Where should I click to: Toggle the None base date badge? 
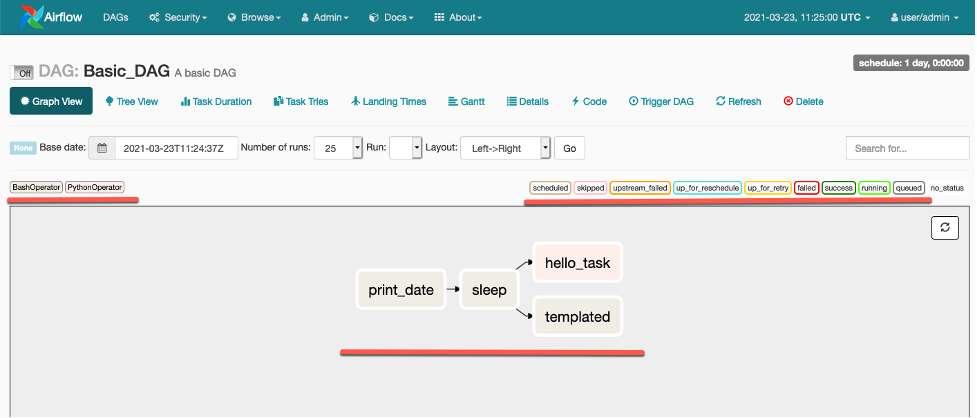pyautogui.click(x=22, y=148)
